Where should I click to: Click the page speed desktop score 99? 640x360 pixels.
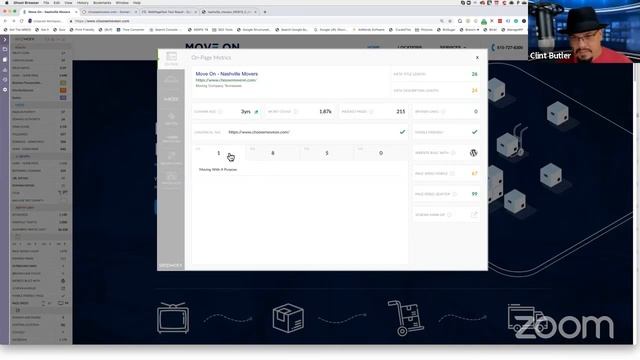(474, 194)
